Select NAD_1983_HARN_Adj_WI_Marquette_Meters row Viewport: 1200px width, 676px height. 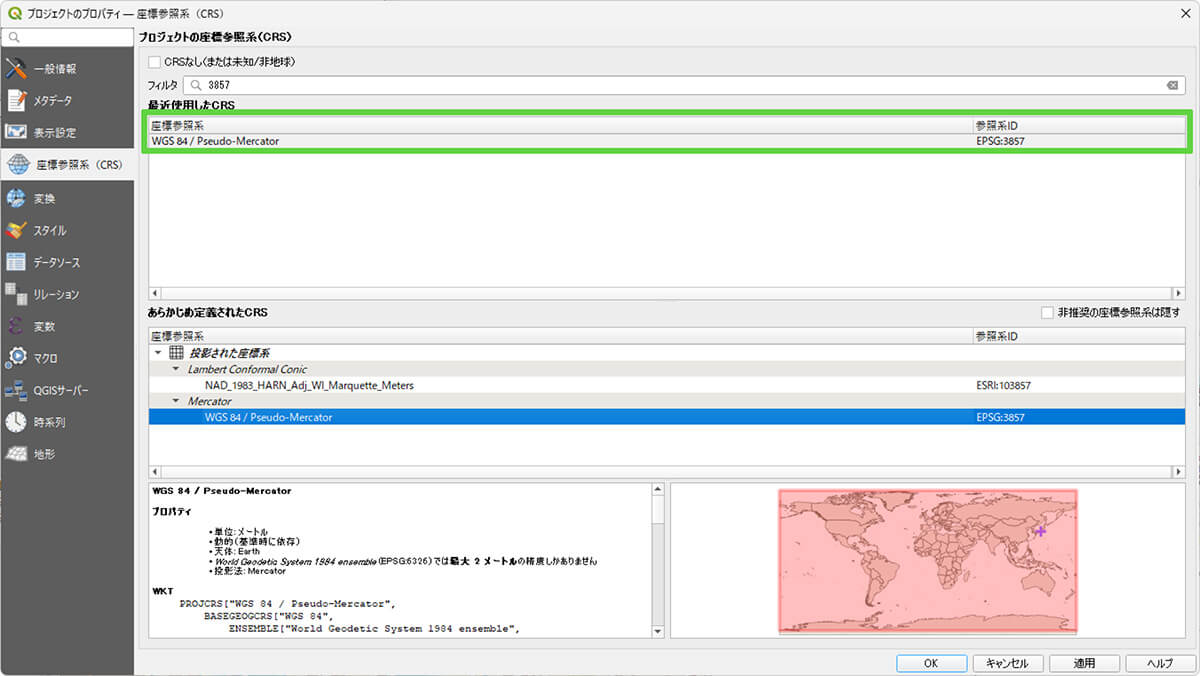tap(666, 385)
